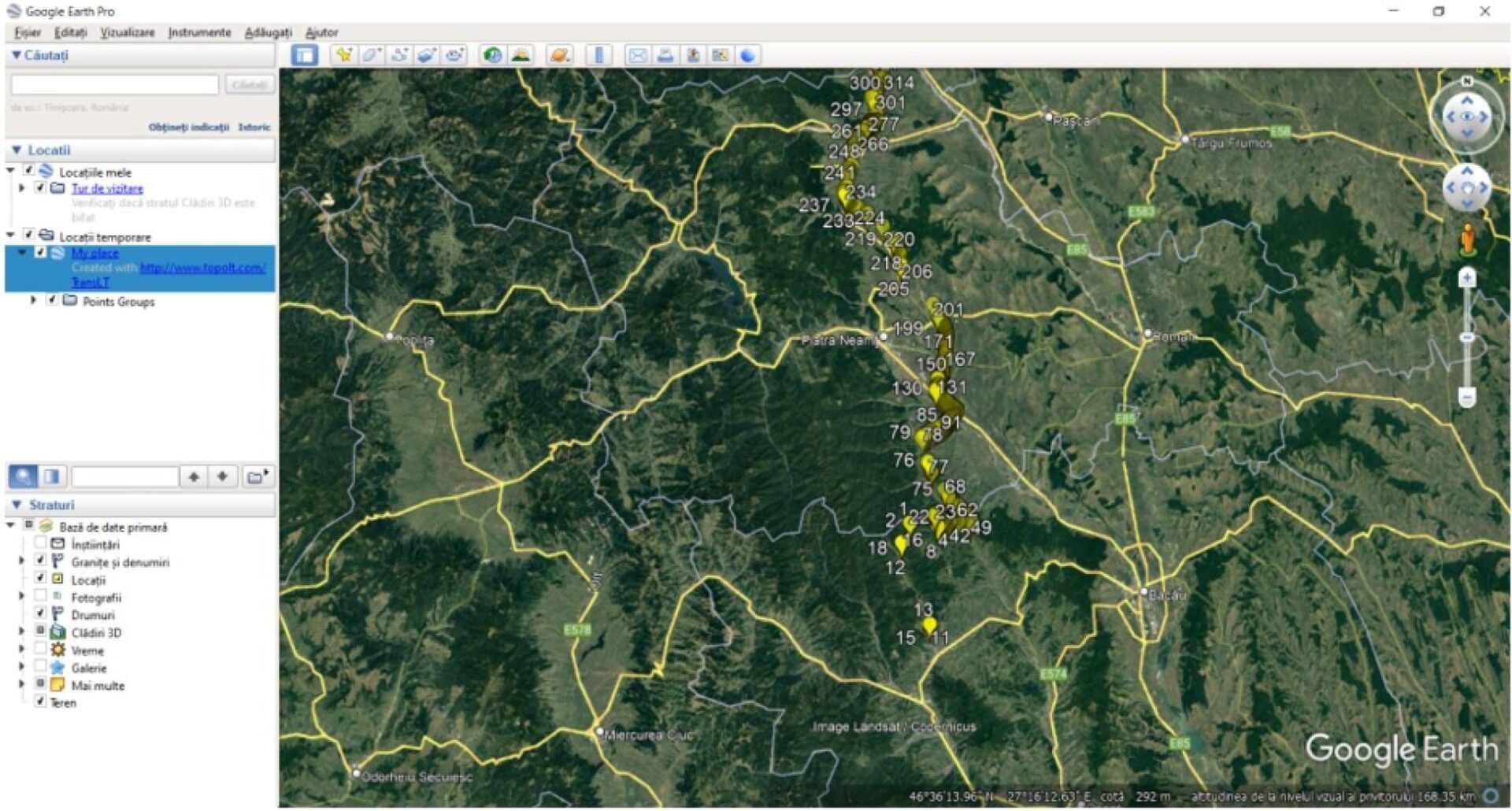
Task: Click the Record a Tour icon
Action: (x=454, y=55)
